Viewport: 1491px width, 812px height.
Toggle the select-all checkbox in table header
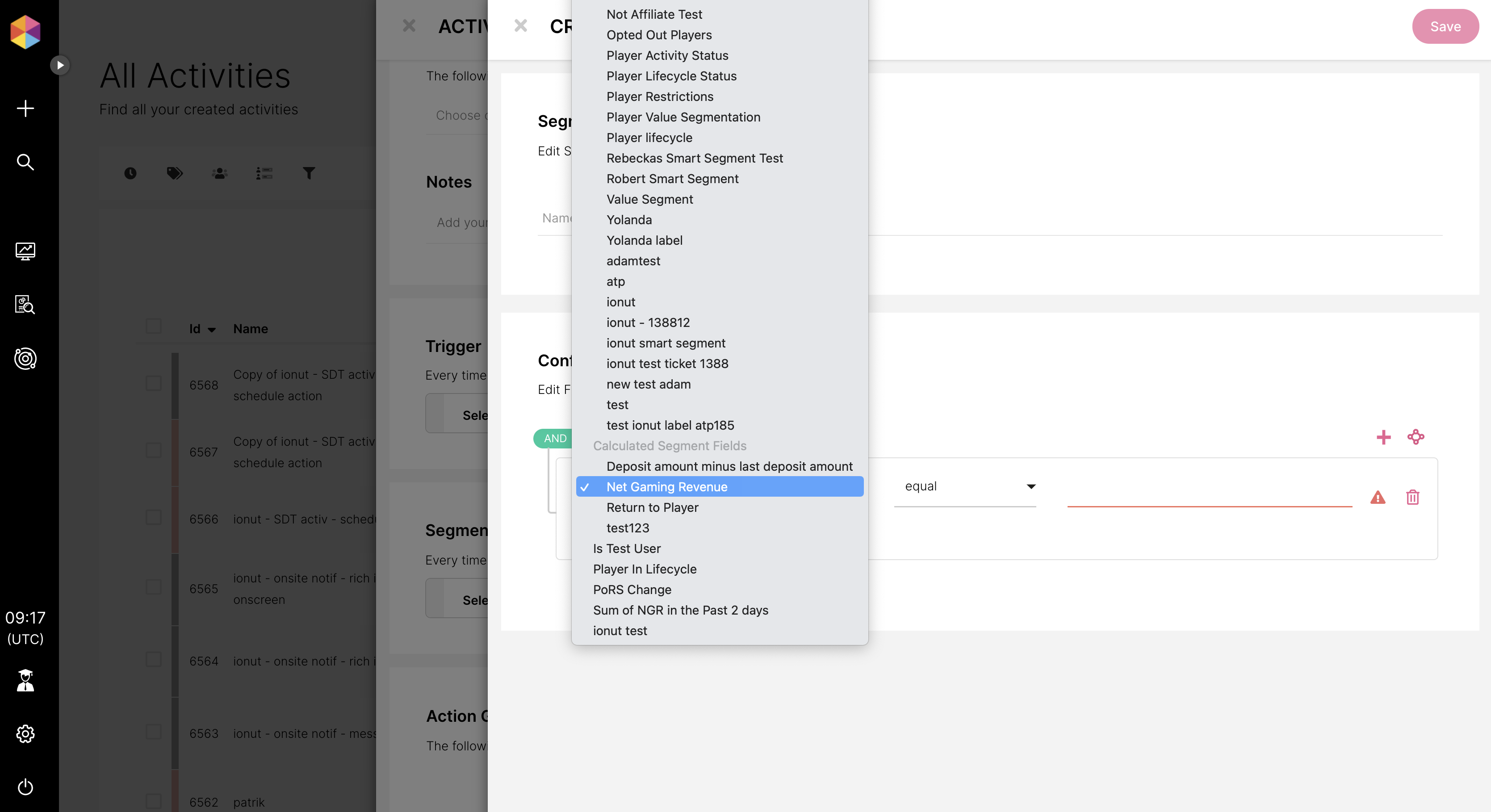(x=153, y=326)
